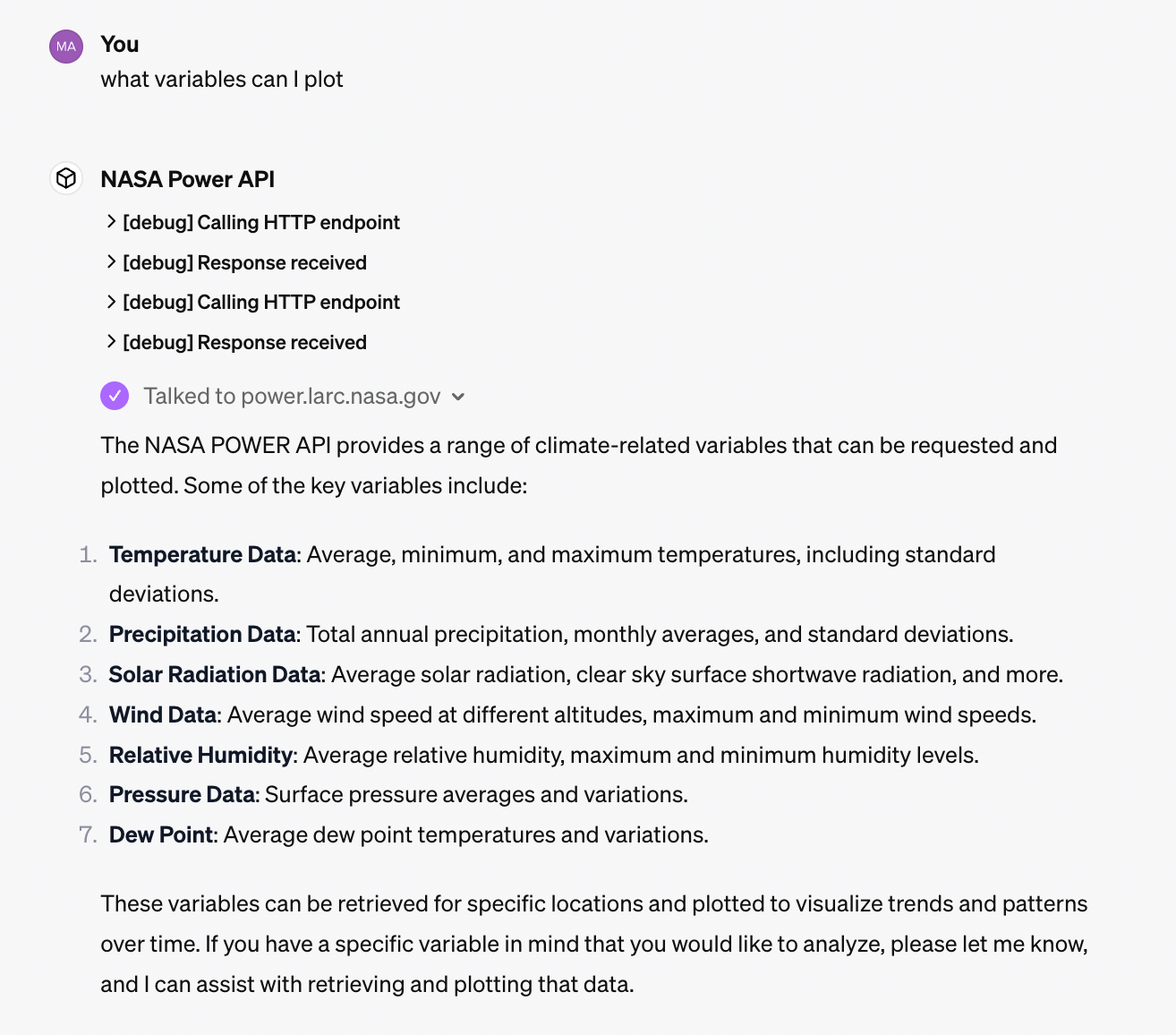Expand the first Response received debug entry

236,262
